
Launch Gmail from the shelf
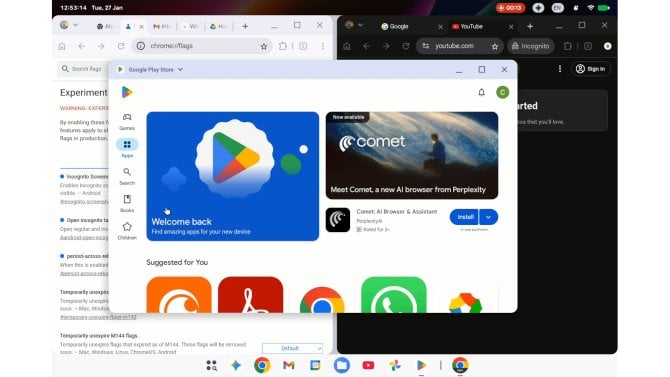[289, 365]
